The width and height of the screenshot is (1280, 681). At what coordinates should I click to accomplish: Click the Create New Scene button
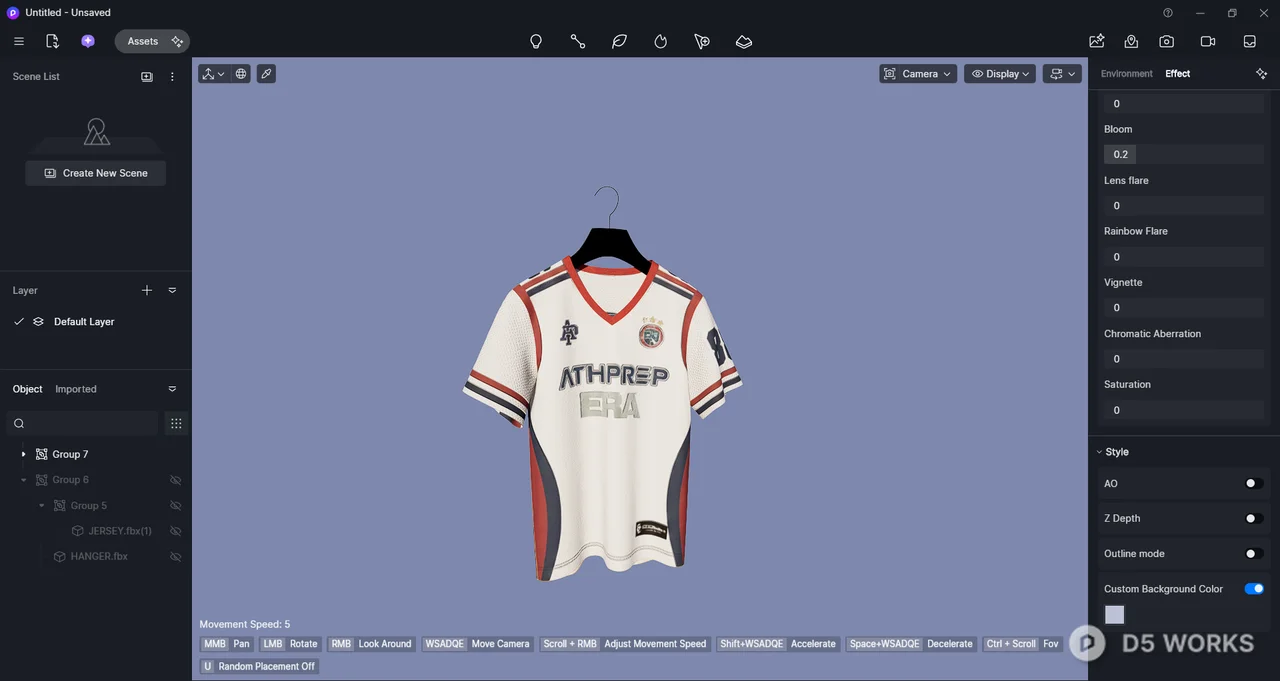click(x=96, y=173)
